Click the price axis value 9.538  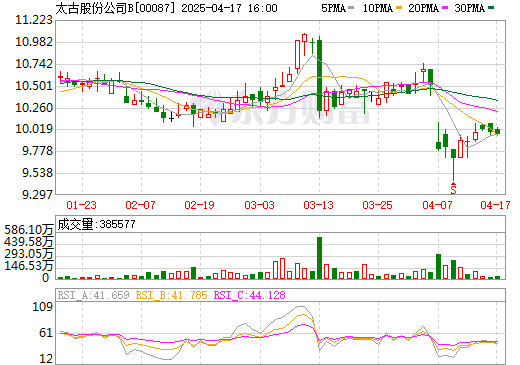coord(37,173)
